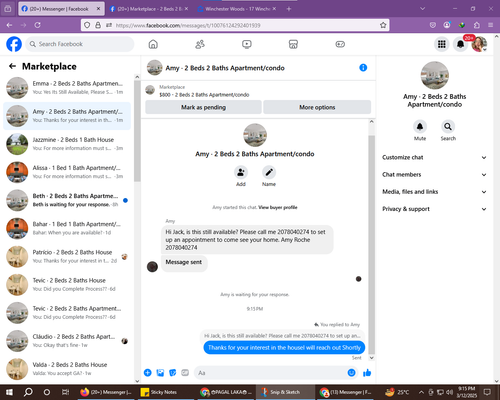500x400 pixels.
Task: Open the Watch video icon
Action: click(247, 44)
